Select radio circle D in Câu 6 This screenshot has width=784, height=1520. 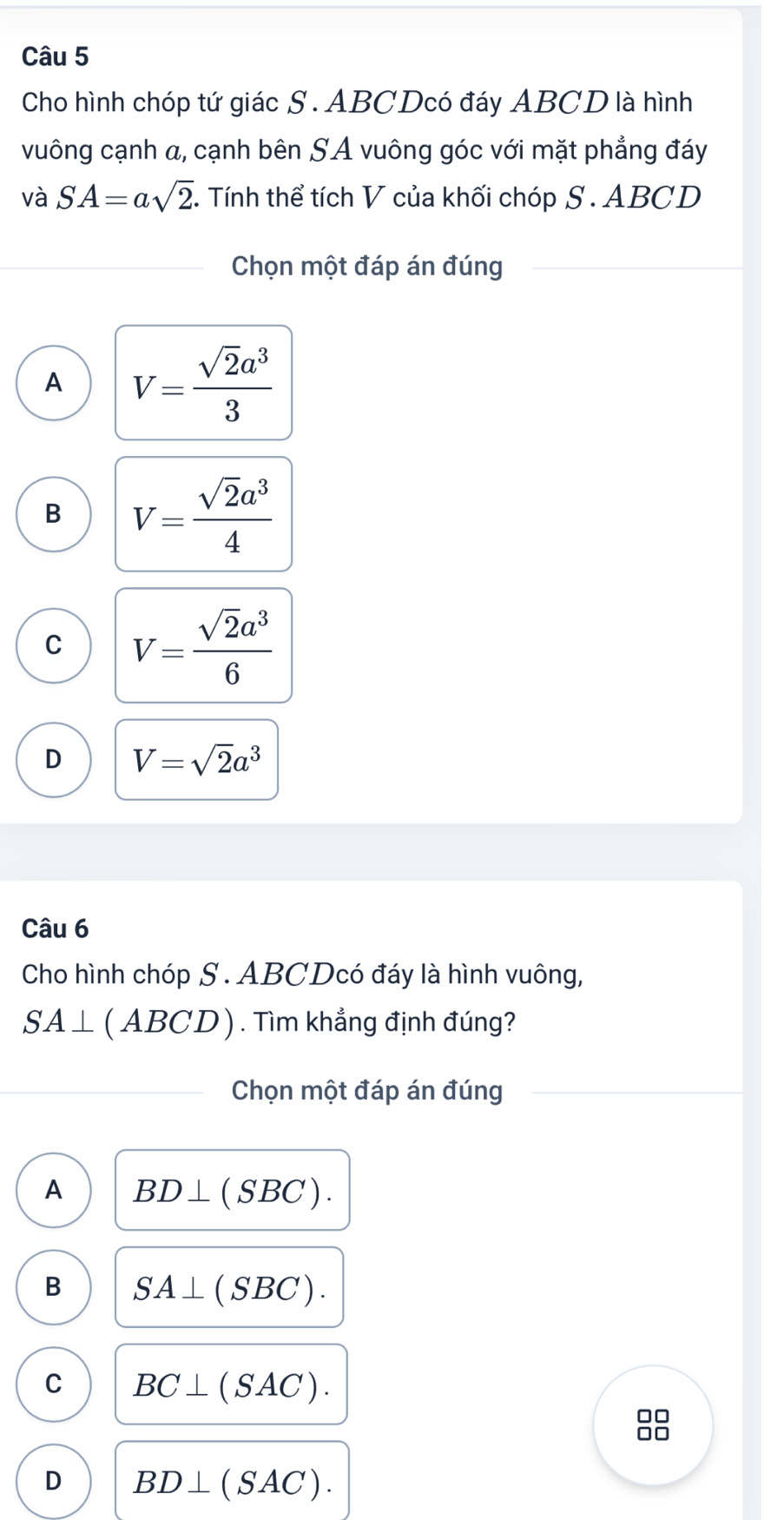point(54,1481)
